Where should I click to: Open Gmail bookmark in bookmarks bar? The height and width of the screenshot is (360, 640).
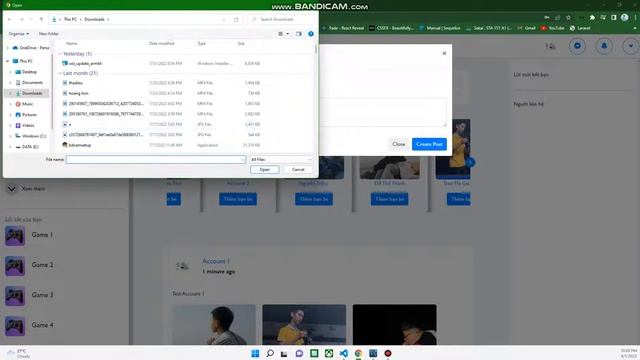pos(527,28)
